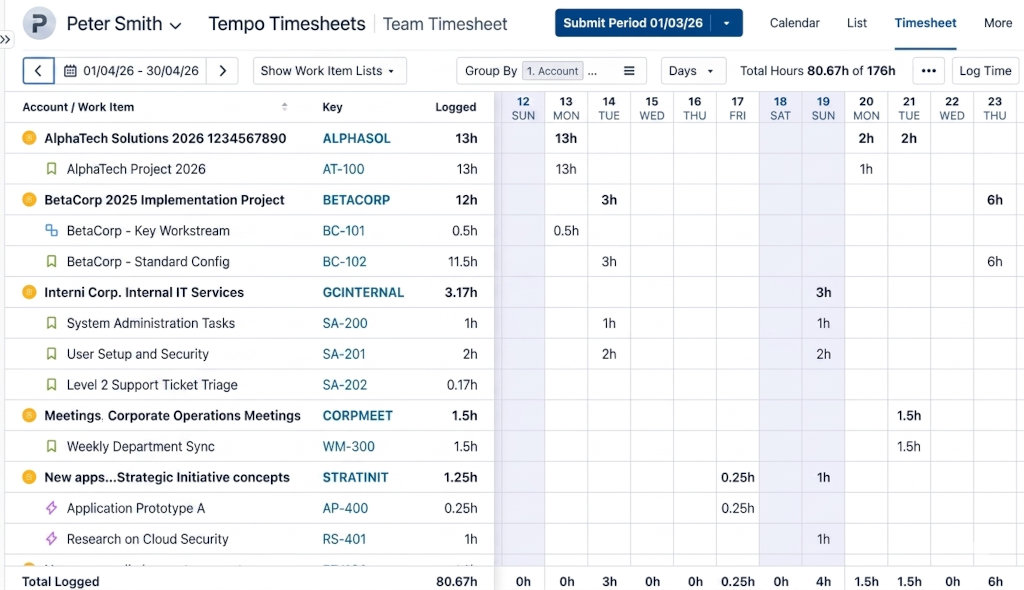
Task: Click AlphaTech Project 2026 story bookmark icon
Action: coord(52,169)
